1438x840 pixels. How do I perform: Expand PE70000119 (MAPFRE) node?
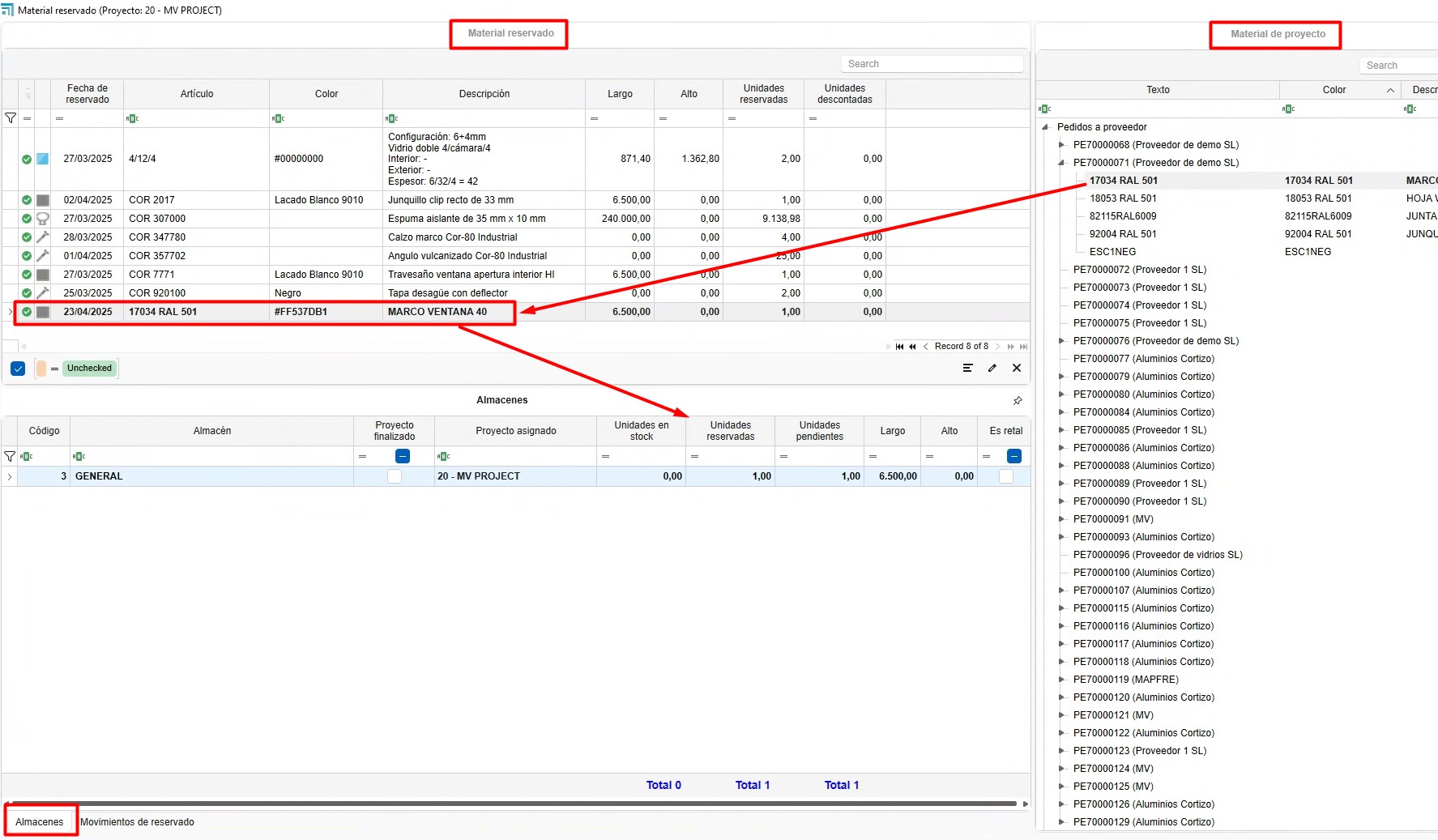1061,680
